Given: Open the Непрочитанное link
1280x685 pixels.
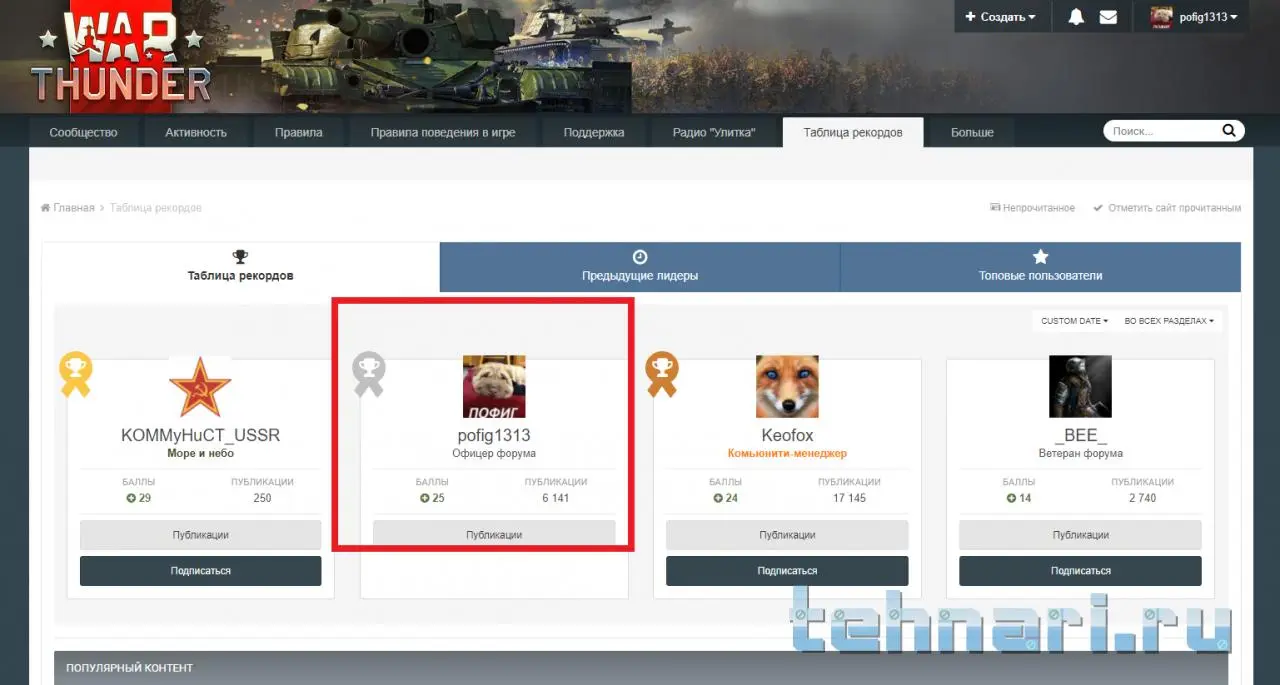Looking at the screenshot, I should 1033,208.
